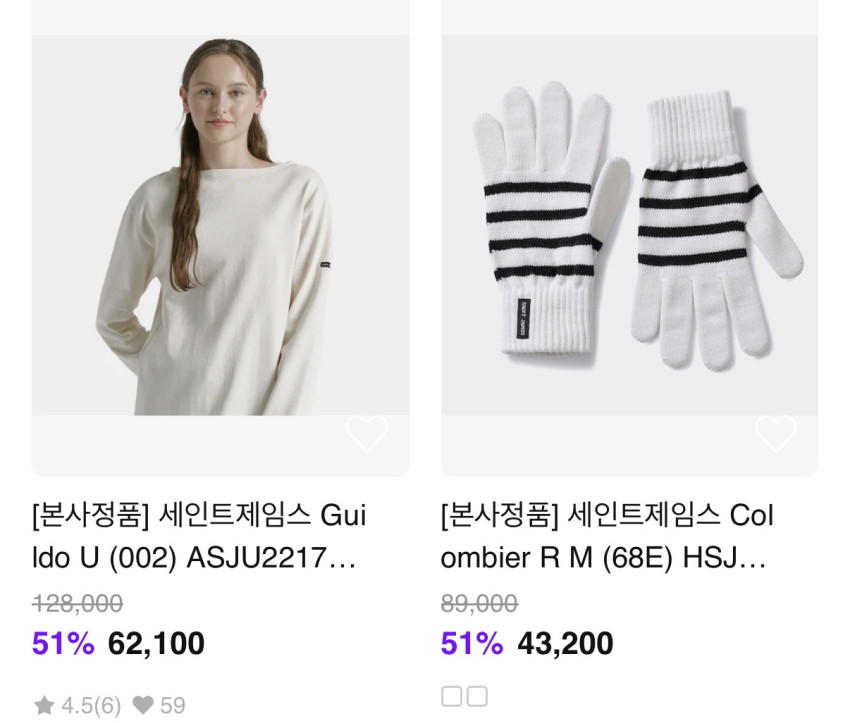Open the Guildo U cream top product photo
Viewport: 850px width, 723px height.
pyautogui.click(x=221, y=225)
